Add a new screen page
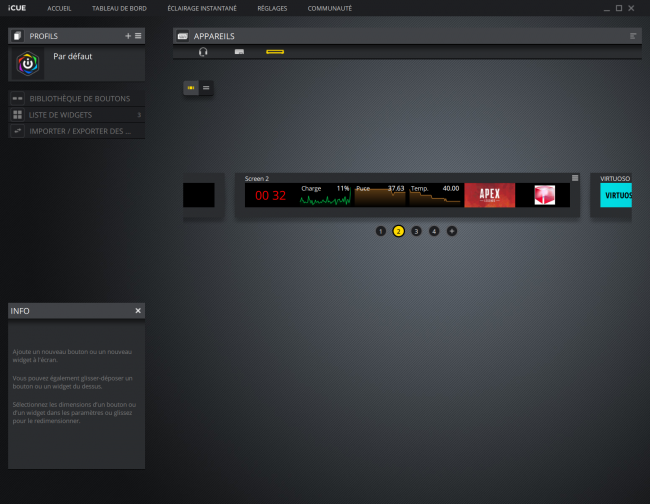The height and width of the screenshot is (504, 650). coord(452,231)
